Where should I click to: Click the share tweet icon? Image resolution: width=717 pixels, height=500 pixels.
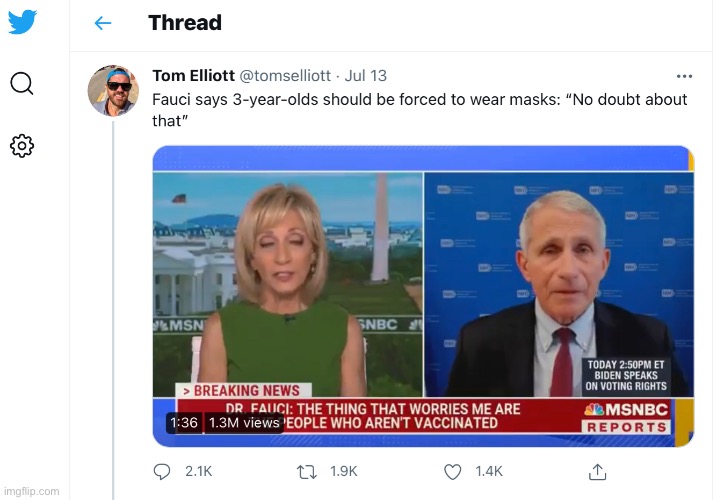(x=597, y=471)
